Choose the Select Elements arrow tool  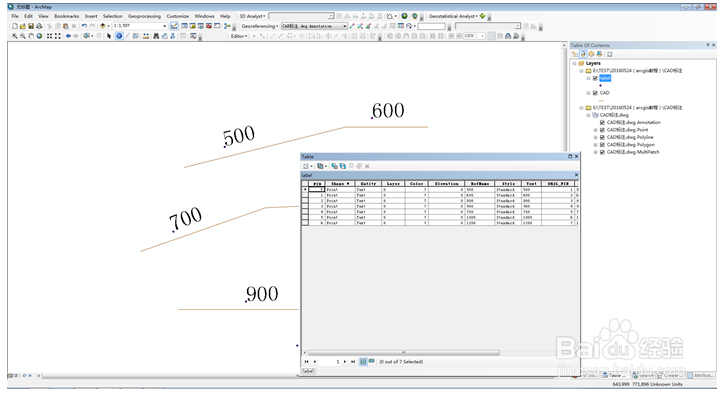pos(109,36)
